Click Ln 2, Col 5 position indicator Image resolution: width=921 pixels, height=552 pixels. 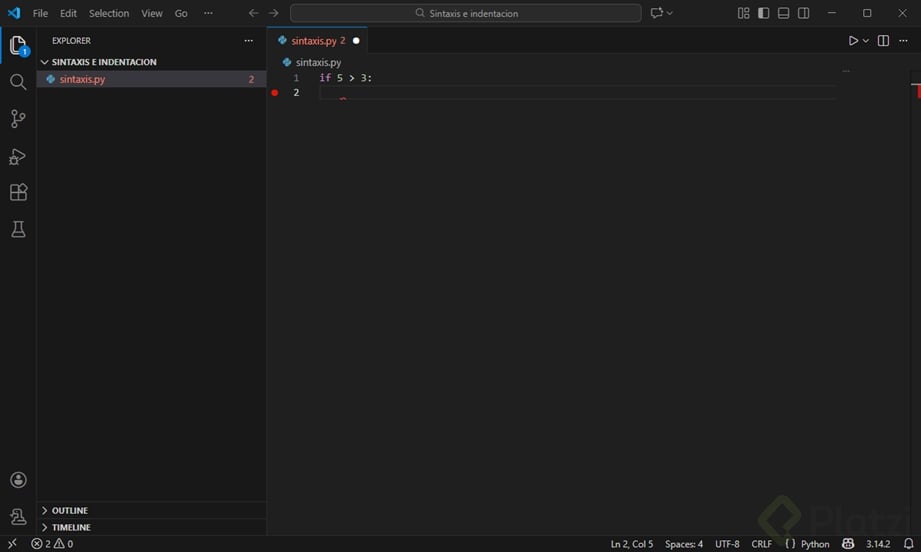click(x=631, y=544)
